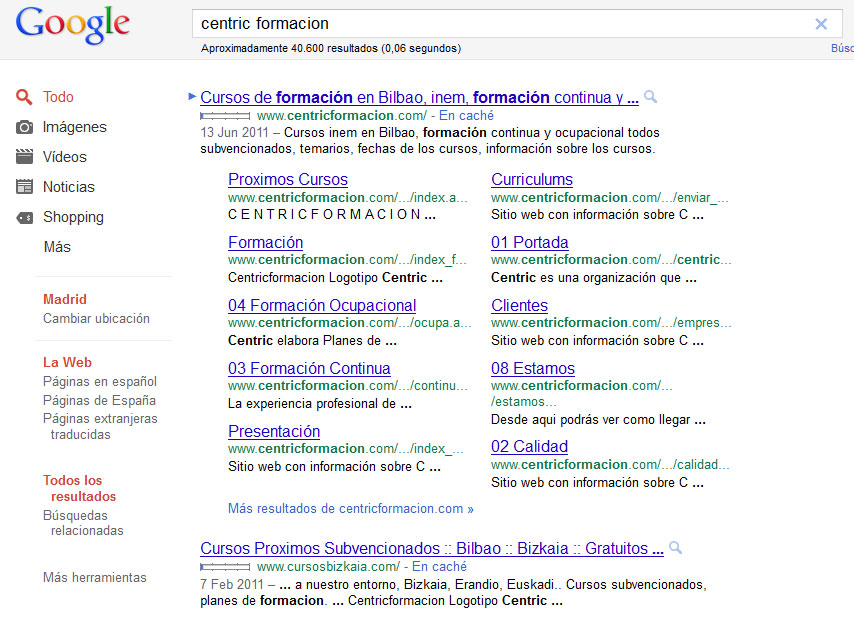Open the Formación sitelink
854x623 pixels.
pyautogui.click(x=265, y=242)
